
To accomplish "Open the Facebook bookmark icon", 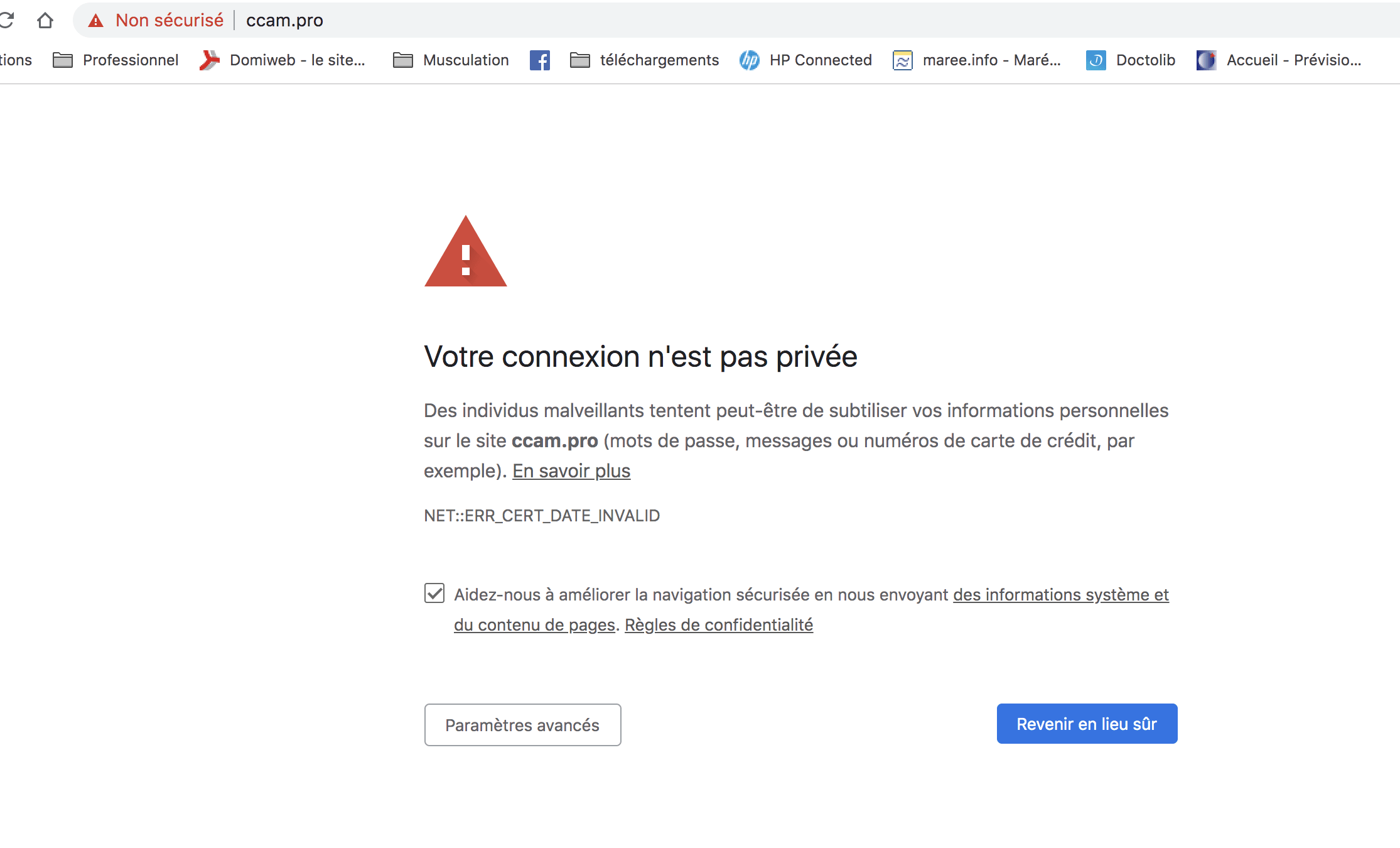I will (539, 60).
